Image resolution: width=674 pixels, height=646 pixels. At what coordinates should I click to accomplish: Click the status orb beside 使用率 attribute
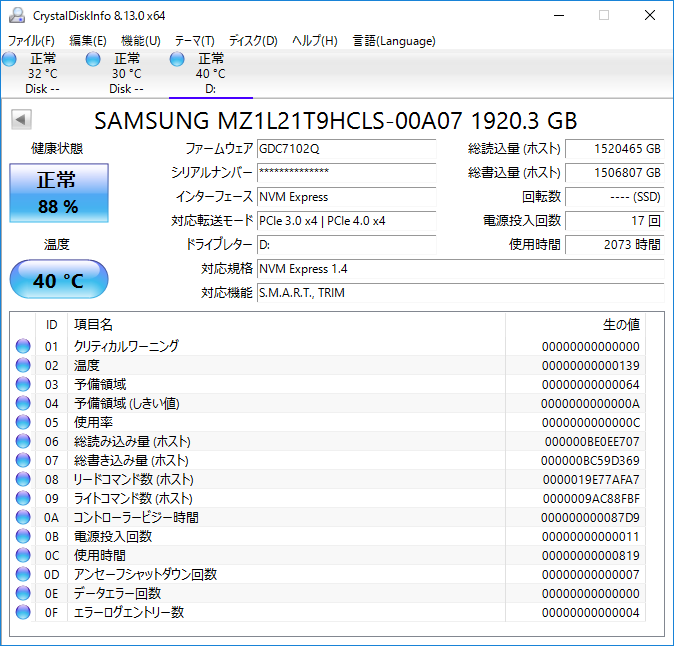23,422
